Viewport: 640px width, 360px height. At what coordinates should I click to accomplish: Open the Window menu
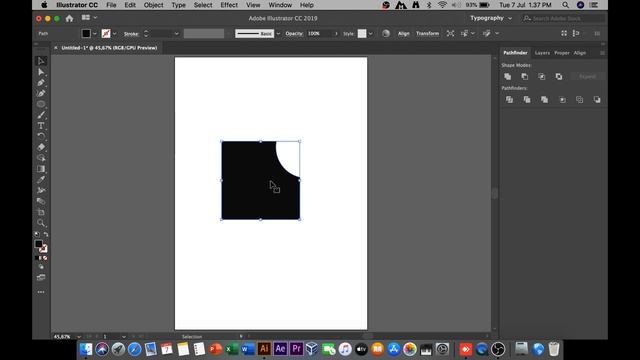[x=280, y=5]
